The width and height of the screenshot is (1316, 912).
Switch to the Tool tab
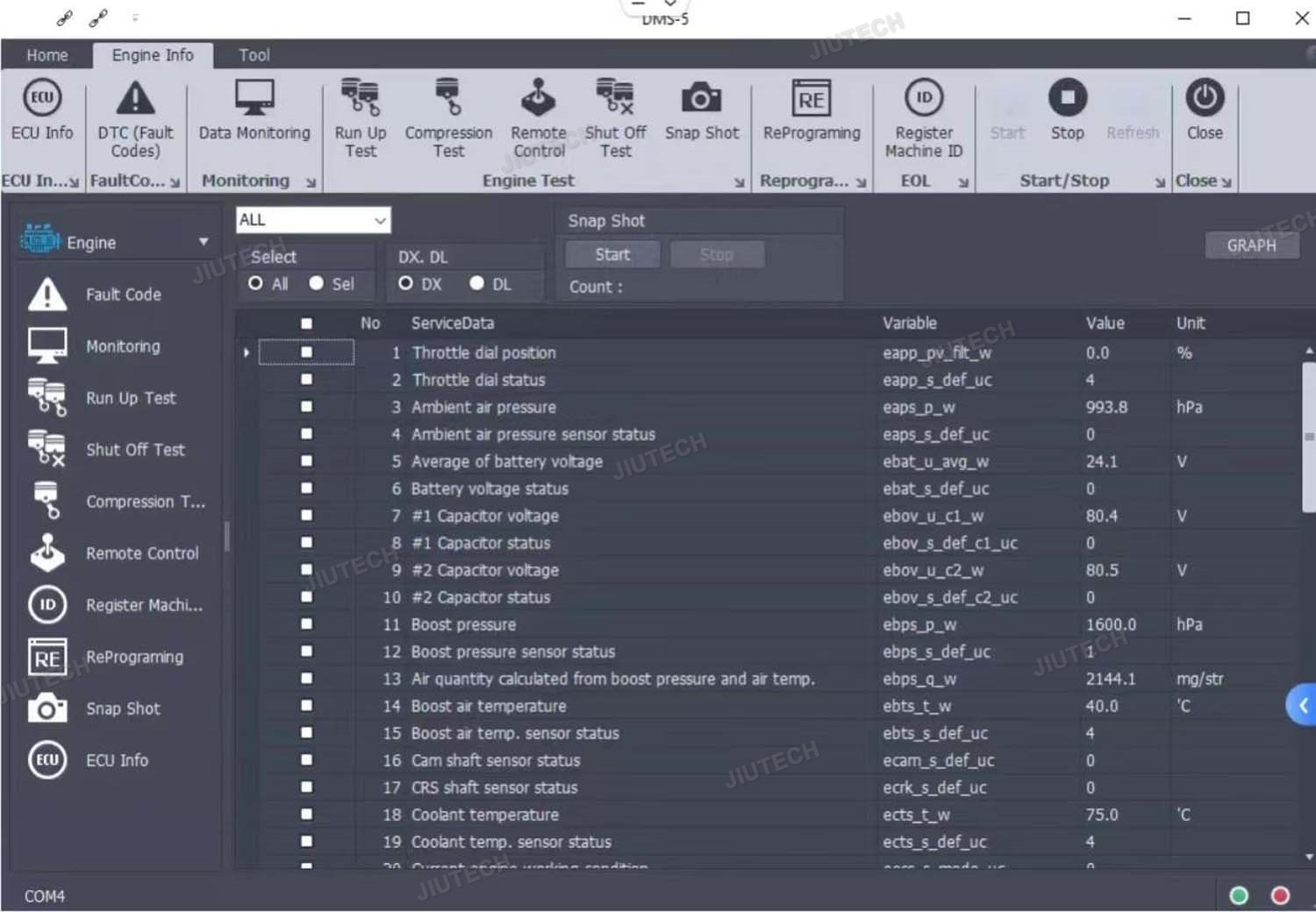(x=254, y=55)
